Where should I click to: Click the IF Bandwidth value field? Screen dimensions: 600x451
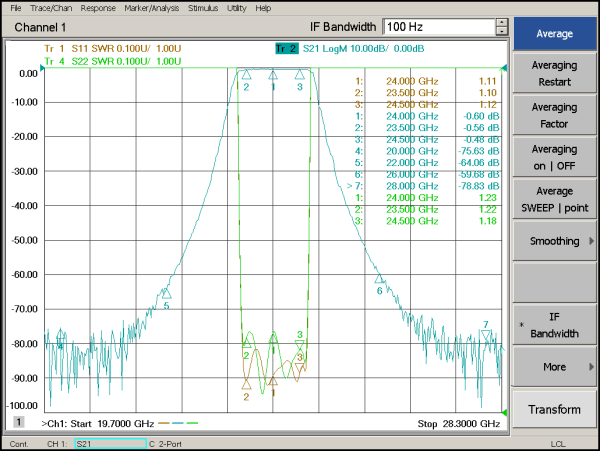439,27
